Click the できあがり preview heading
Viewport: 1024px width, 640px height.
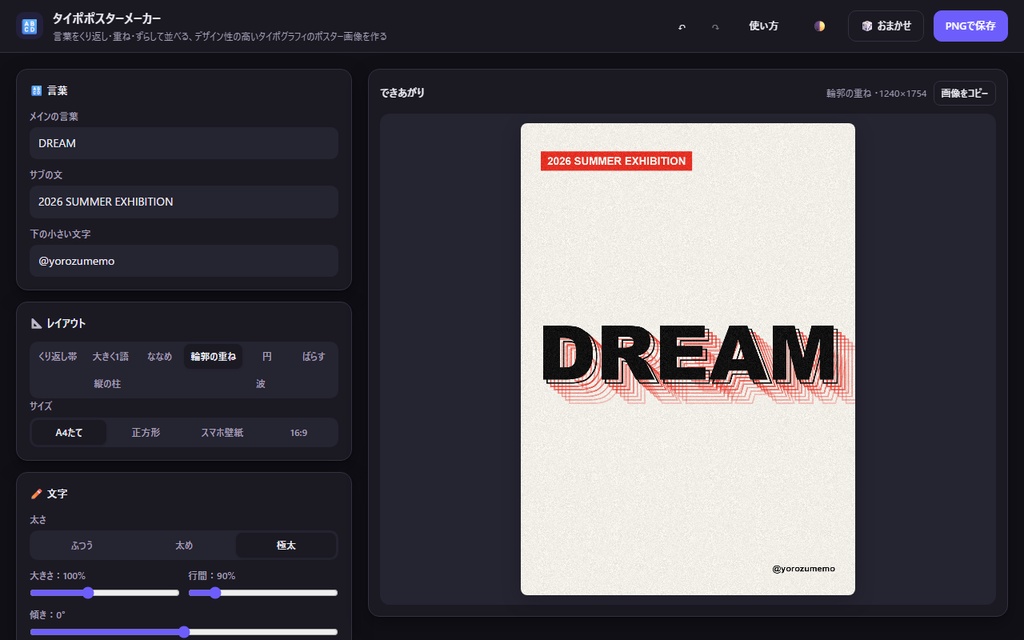point(402,93)
